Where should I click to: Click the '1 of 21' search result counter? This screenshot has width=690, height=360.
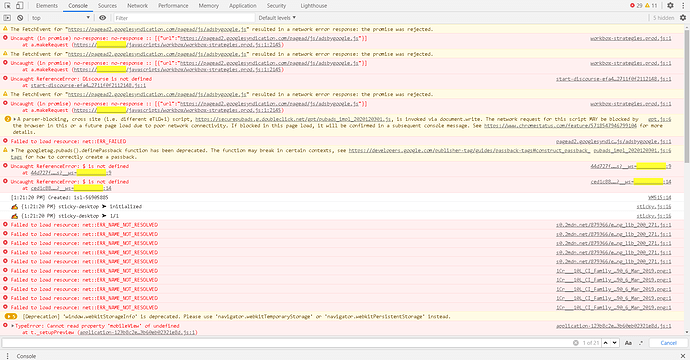click(x=591, y=342)
